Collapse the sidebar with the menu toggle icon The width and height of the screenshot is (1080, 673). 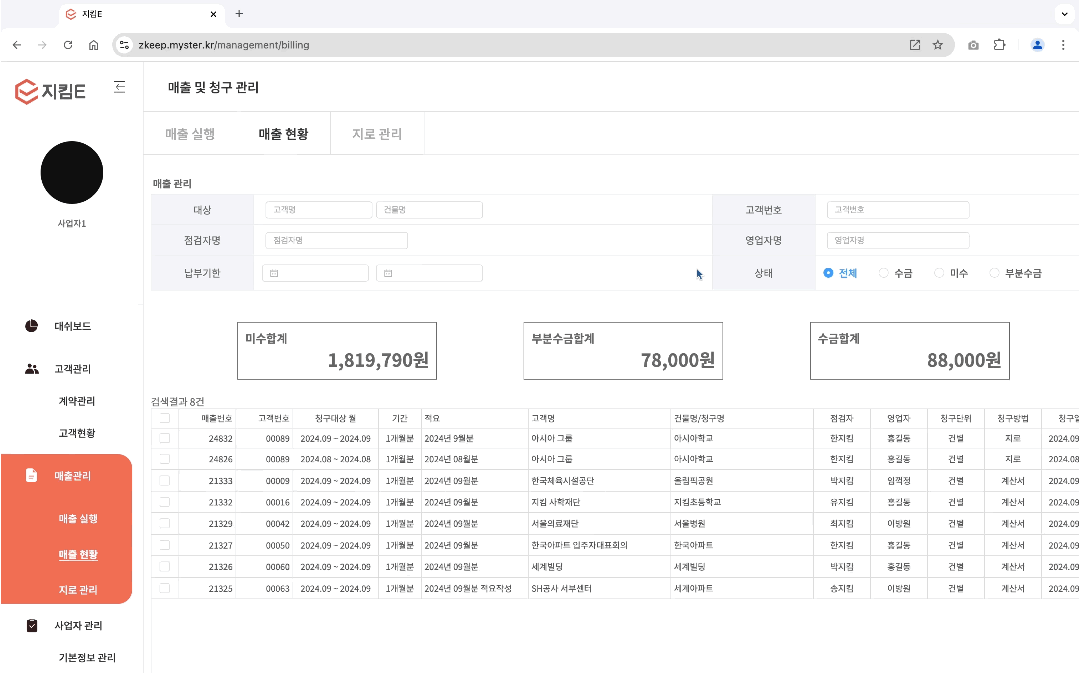pyautogui.click(x=120, y=87)
